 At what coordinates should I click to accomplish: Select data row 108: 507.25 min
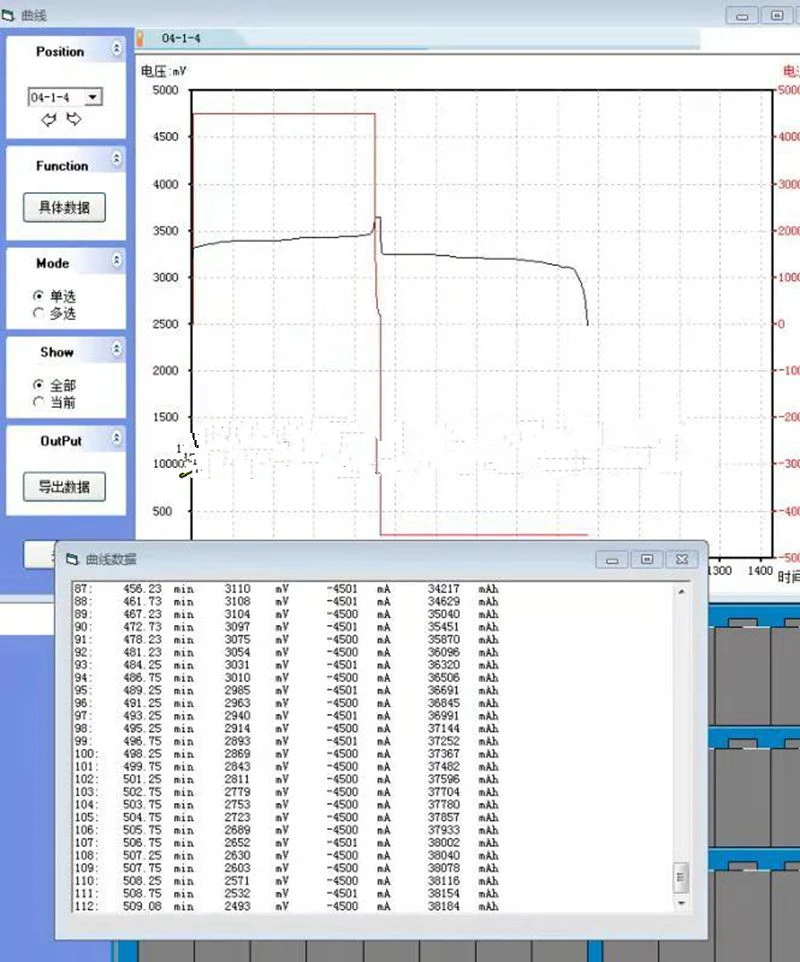tap(287, 855)
